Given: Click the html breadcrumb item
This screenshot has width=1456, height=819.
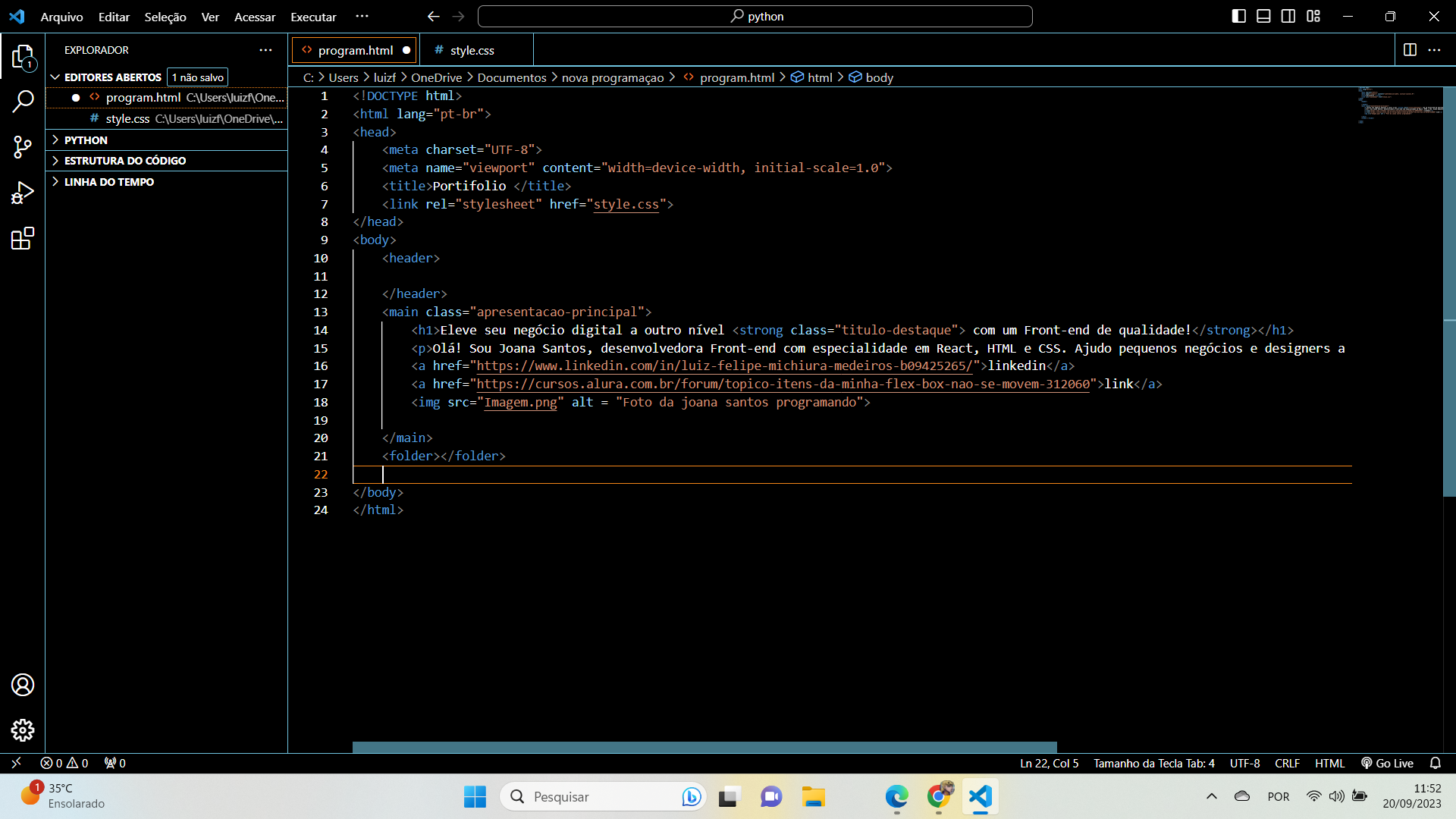Looking at the screenshot, I should pos(812,77).
